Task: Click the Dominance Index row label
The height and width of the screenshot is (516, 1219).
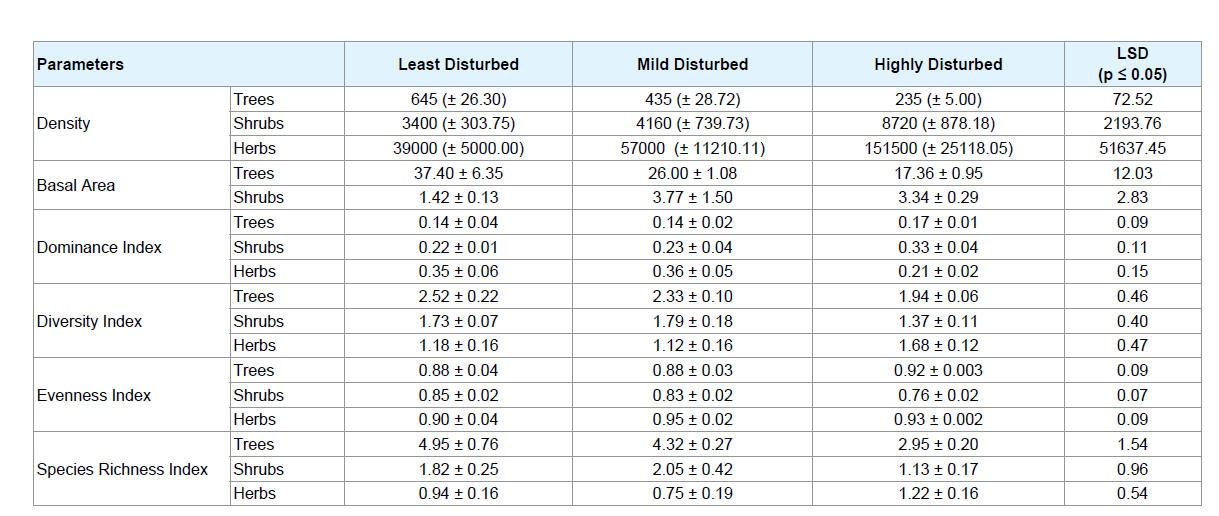Action: pos(99,247)
